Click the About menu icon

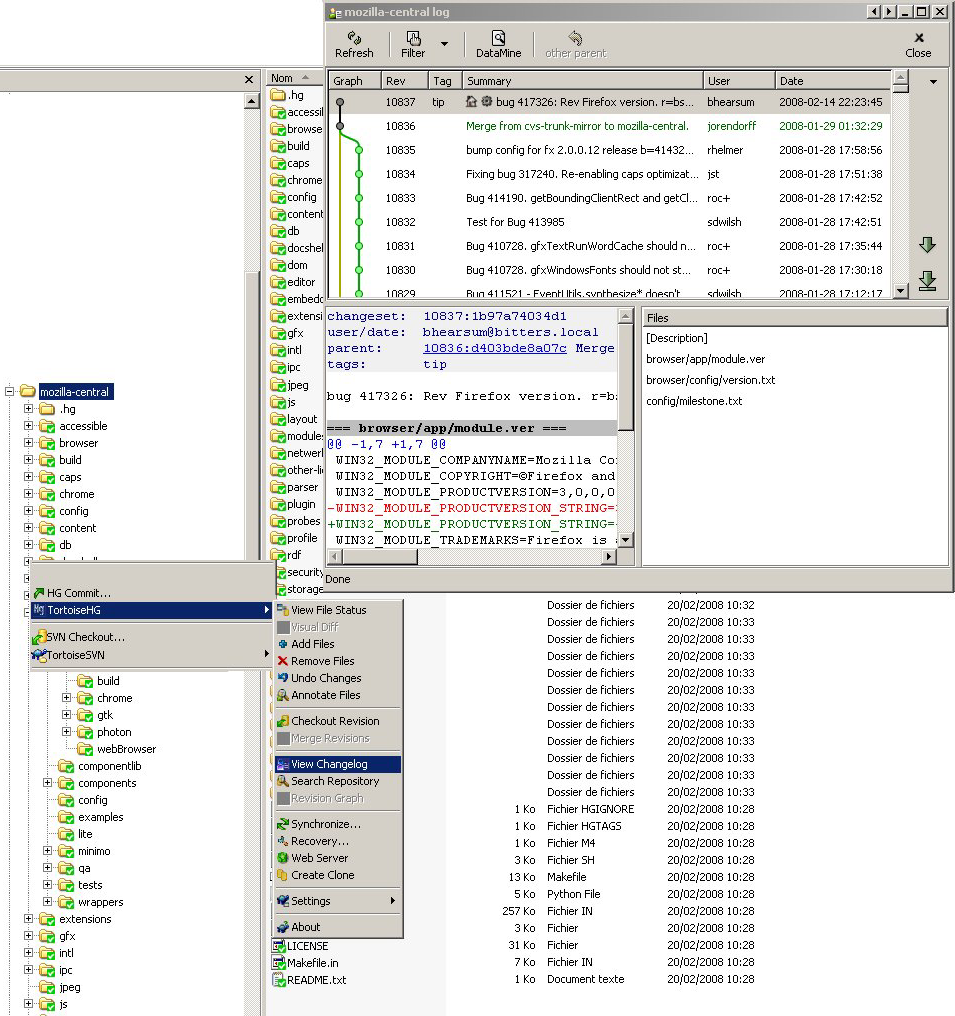tap(282, 927)
